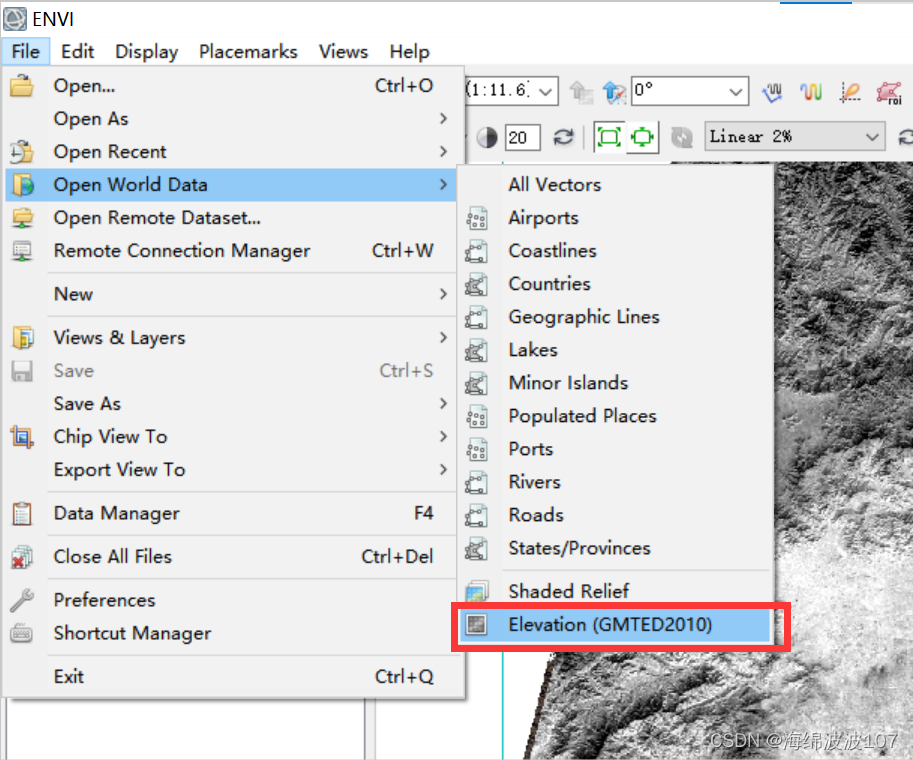Viewport: 913px width, 760px height.
Task: Click the Open World Data globe icon
Action: pos(22,185)
